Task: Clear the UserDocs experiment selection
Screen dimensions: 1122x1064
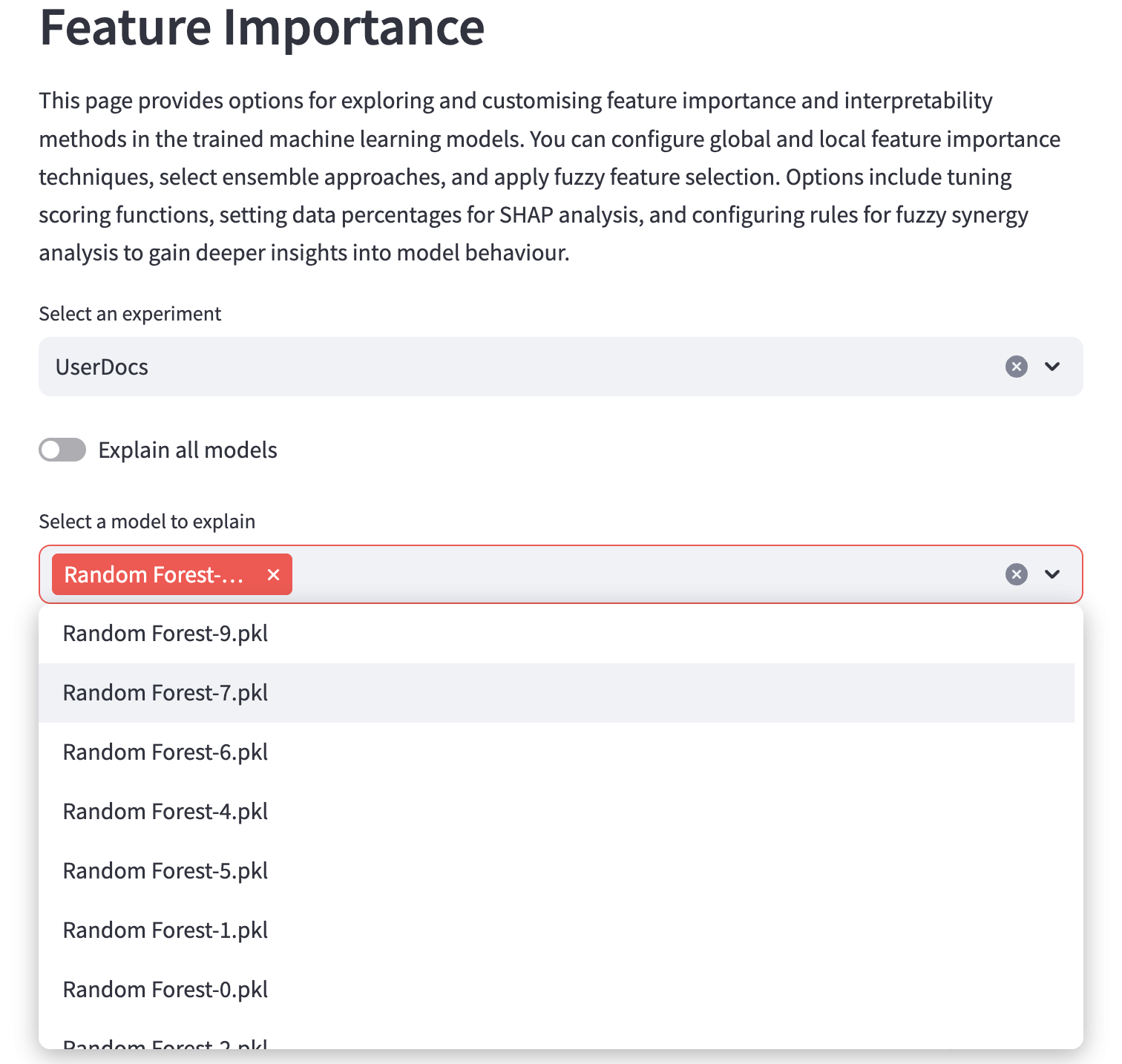Action: [1016, 366]
